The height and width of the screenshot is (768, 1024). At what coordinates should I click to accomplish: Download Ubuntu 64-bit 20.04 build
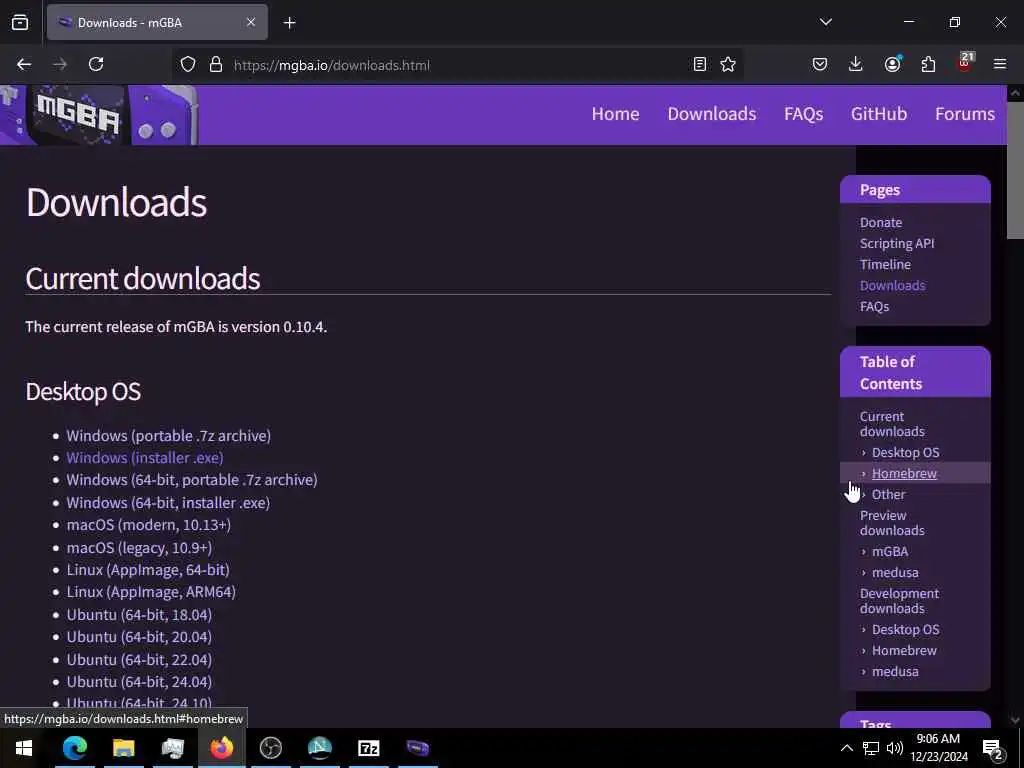click(x=139, y=637)
